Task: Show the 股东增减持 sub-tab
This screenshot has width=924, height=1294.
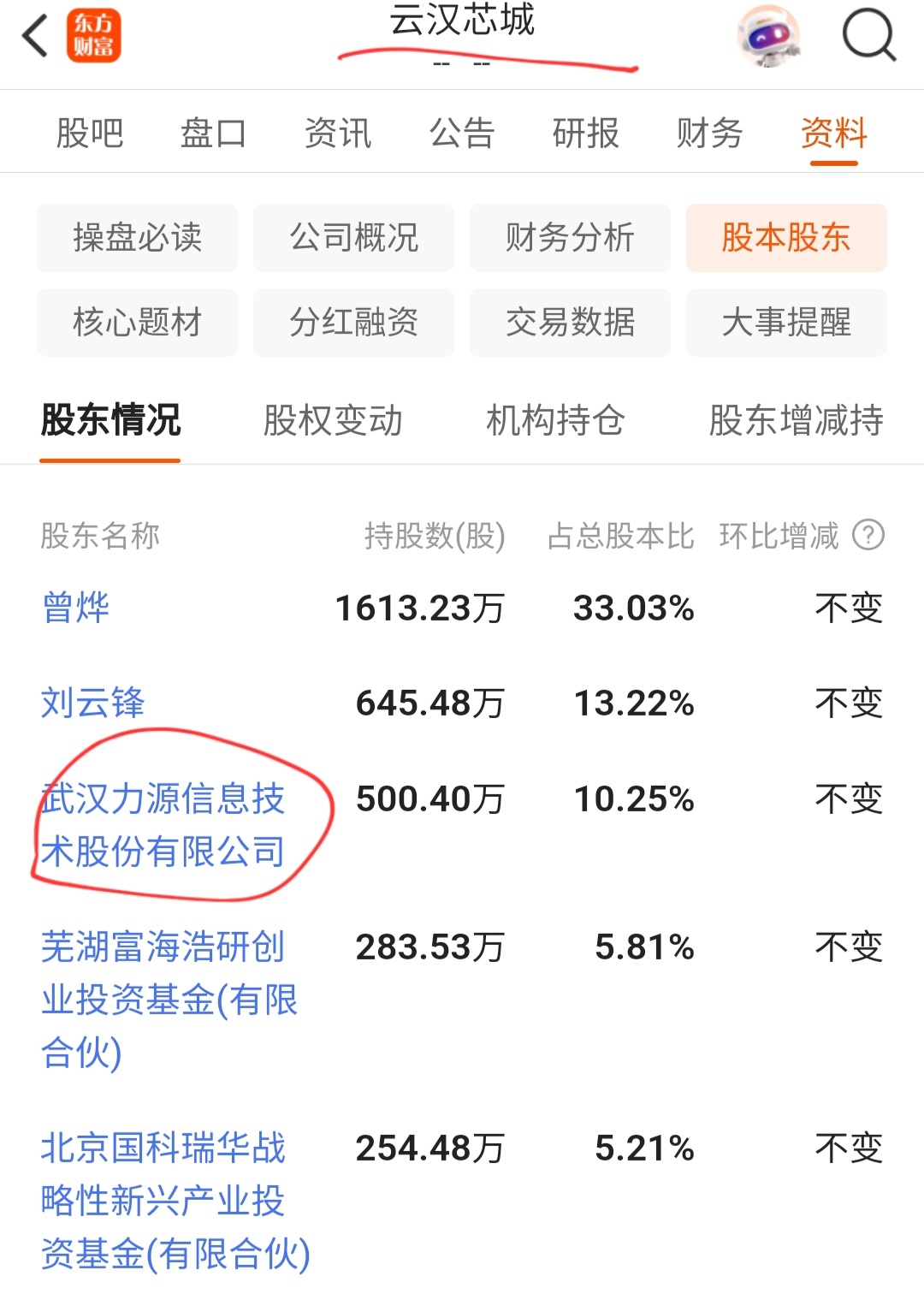Action: (797, 421)
